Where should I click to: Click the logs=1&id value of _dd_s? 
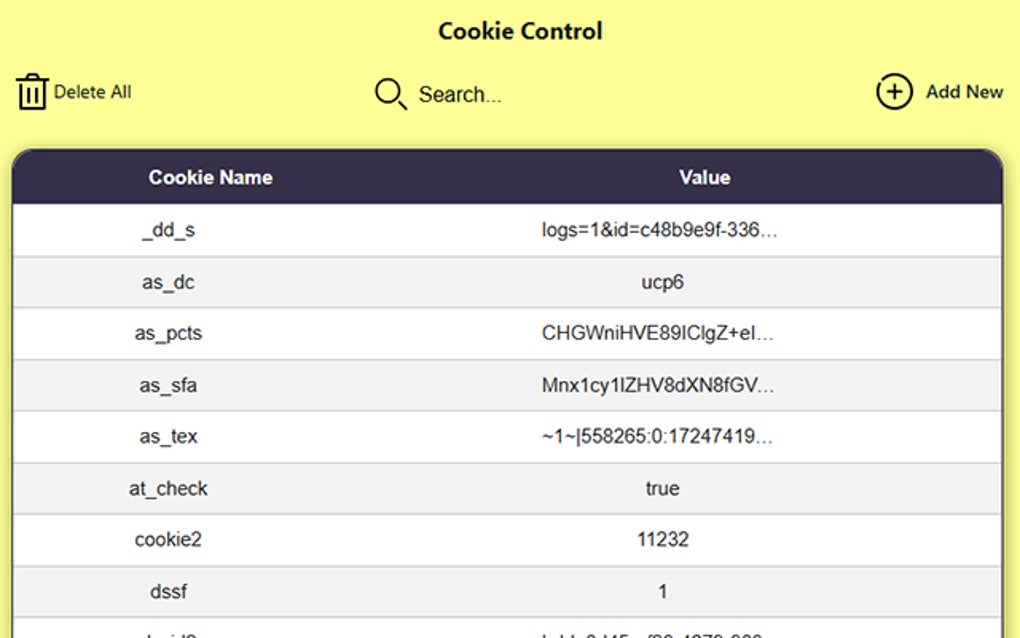[x=659, y=231]
